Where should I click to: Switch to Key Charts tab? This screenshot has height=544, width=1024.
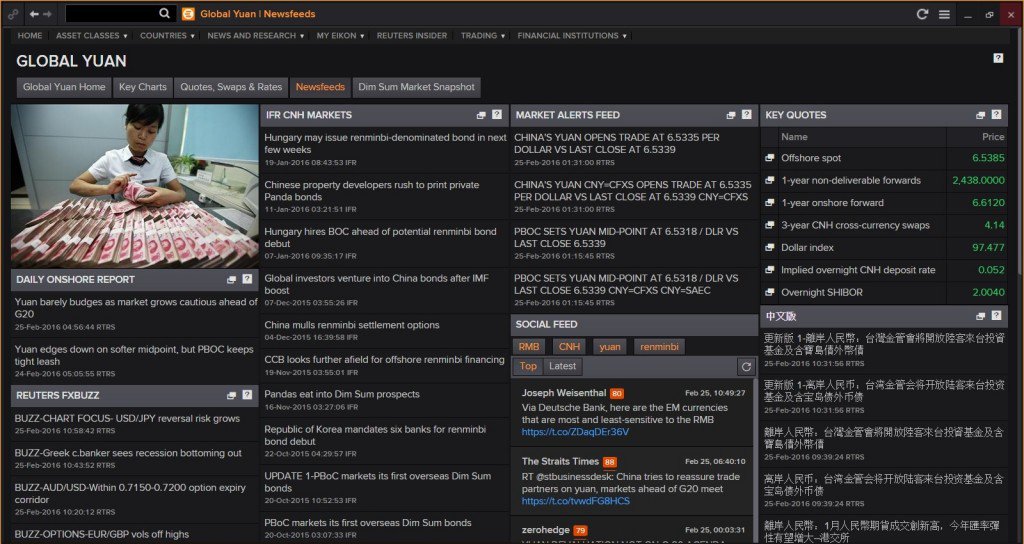pos(142,87)
